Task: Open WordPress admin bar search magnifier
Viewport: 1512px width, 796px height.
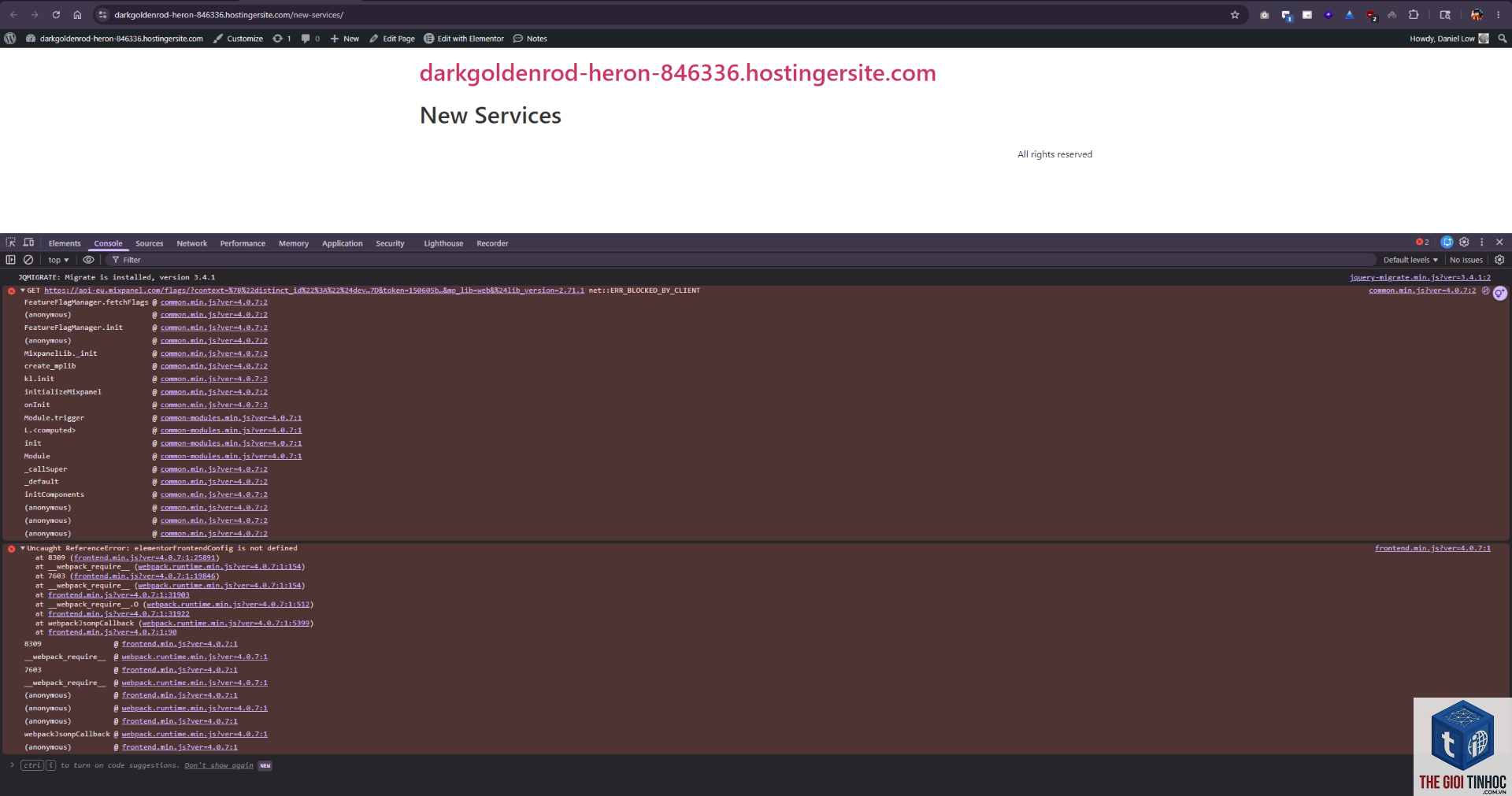Action: pos(1503,39)
